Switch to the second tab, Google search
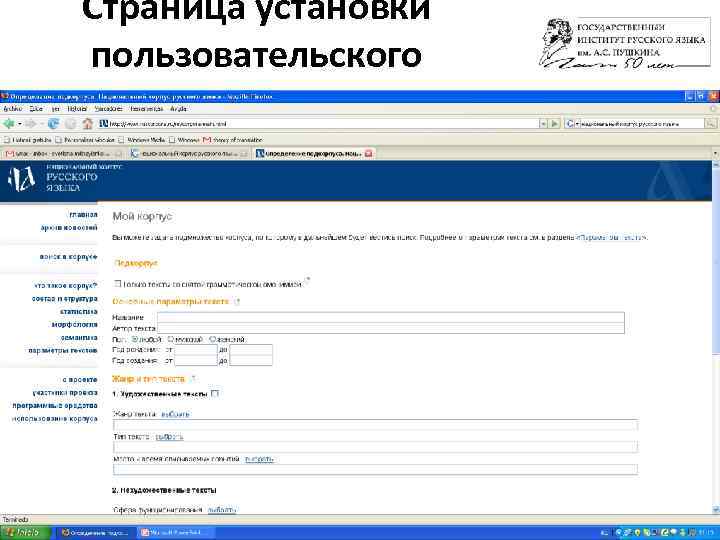 pos(189,153)
